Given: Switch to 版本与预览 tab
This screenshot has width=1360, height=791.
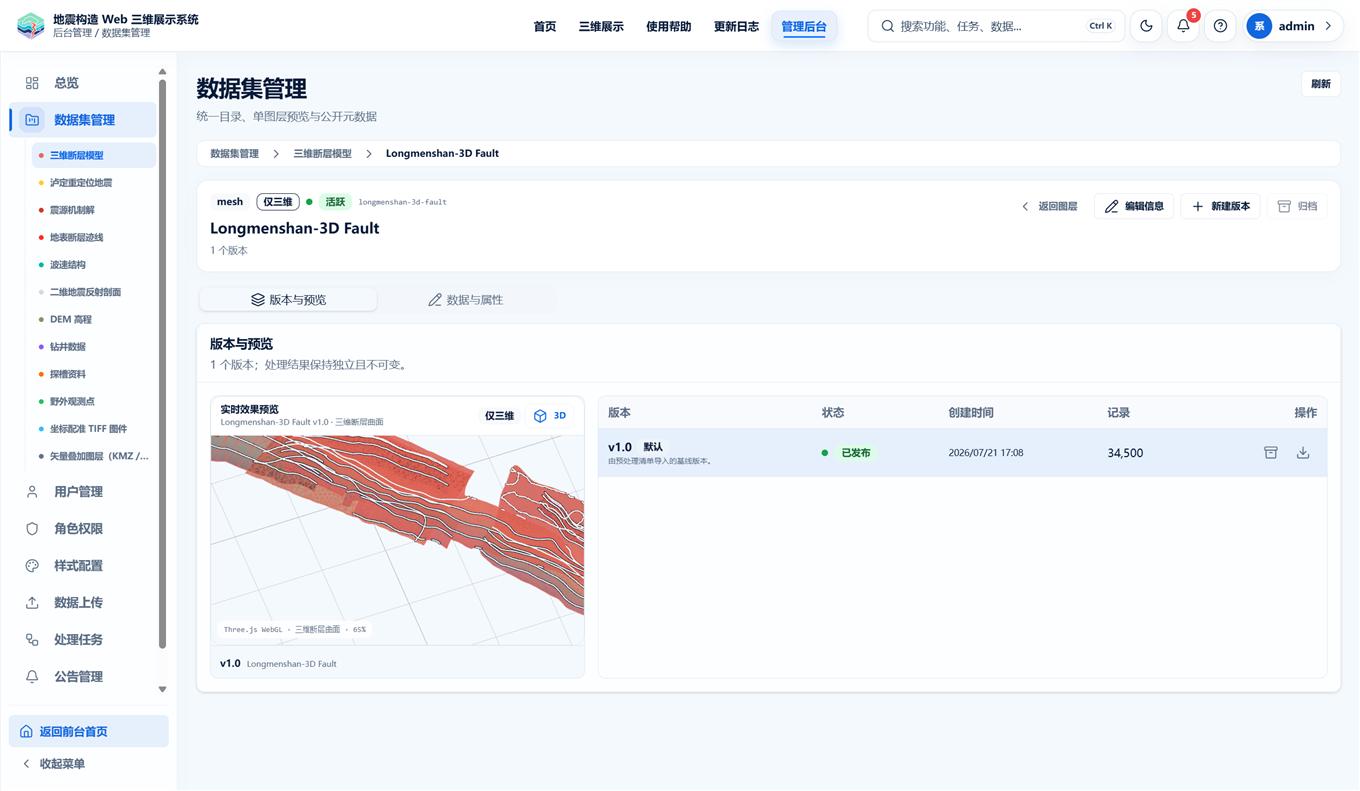Looking at the screenshot, I should tap(288, 299).
